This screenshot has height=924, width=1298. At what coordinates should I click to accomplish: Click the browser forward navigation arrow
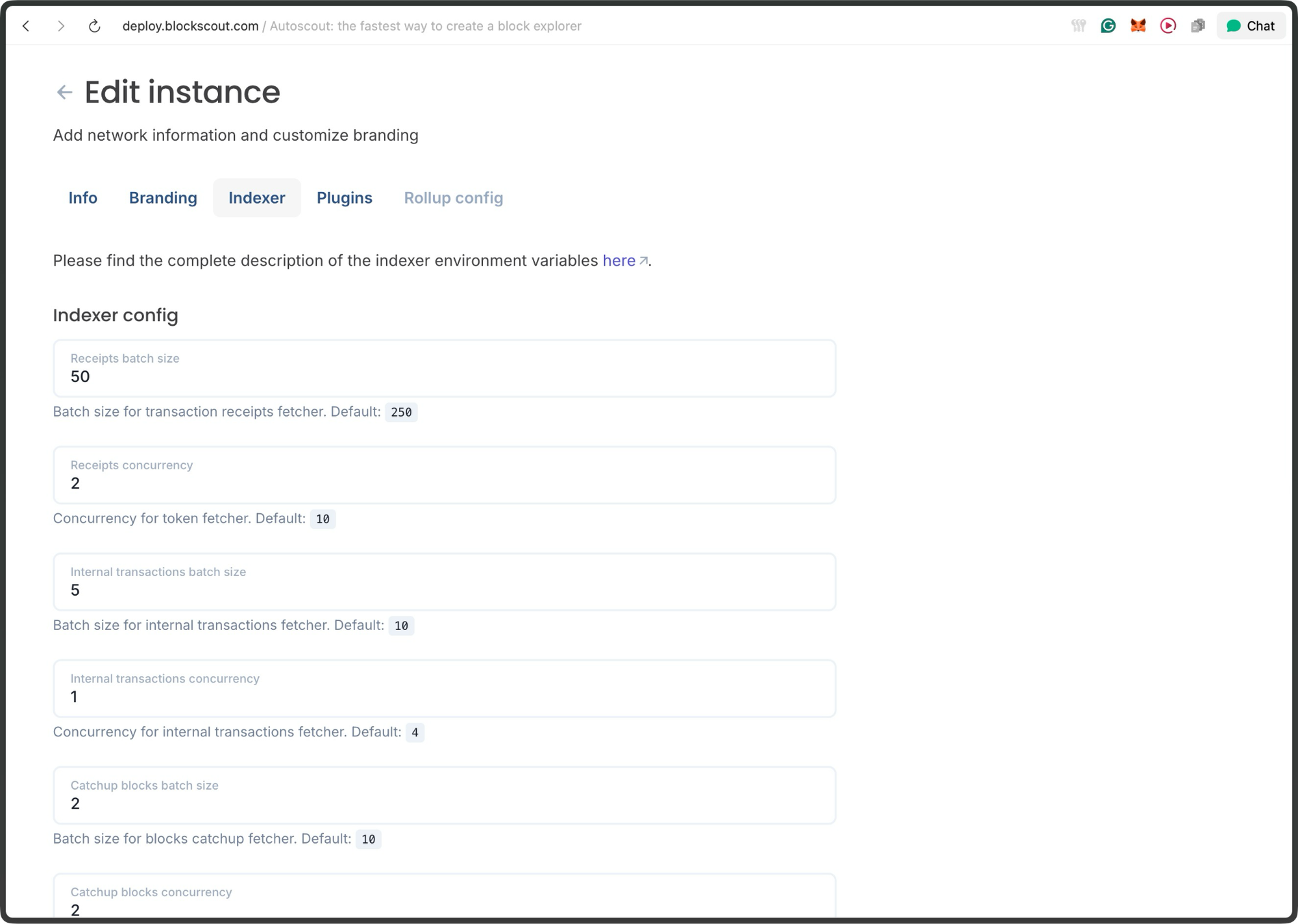[62, 26]
